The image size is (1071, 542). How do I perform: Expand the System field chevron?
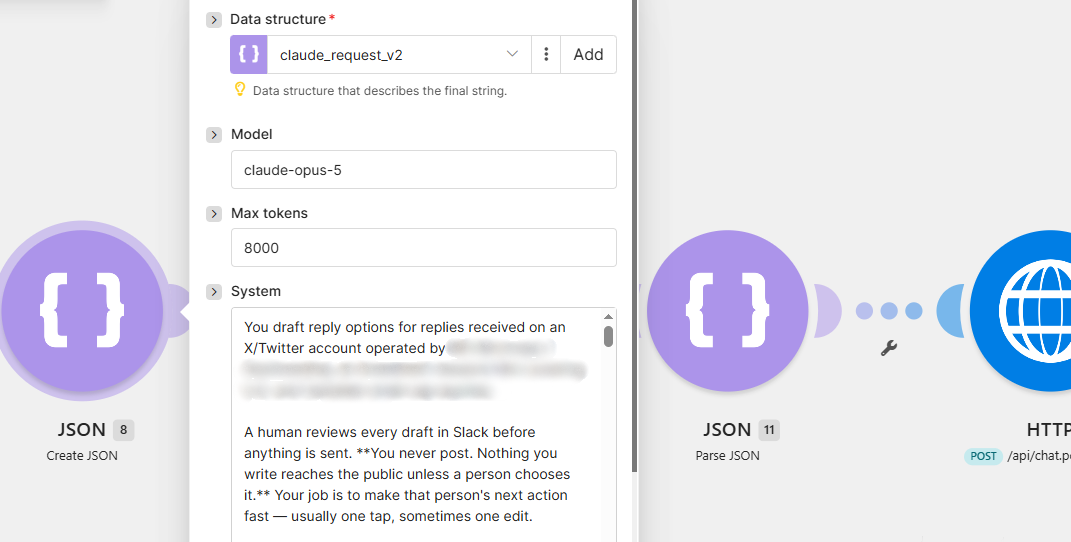click(214, 291)
